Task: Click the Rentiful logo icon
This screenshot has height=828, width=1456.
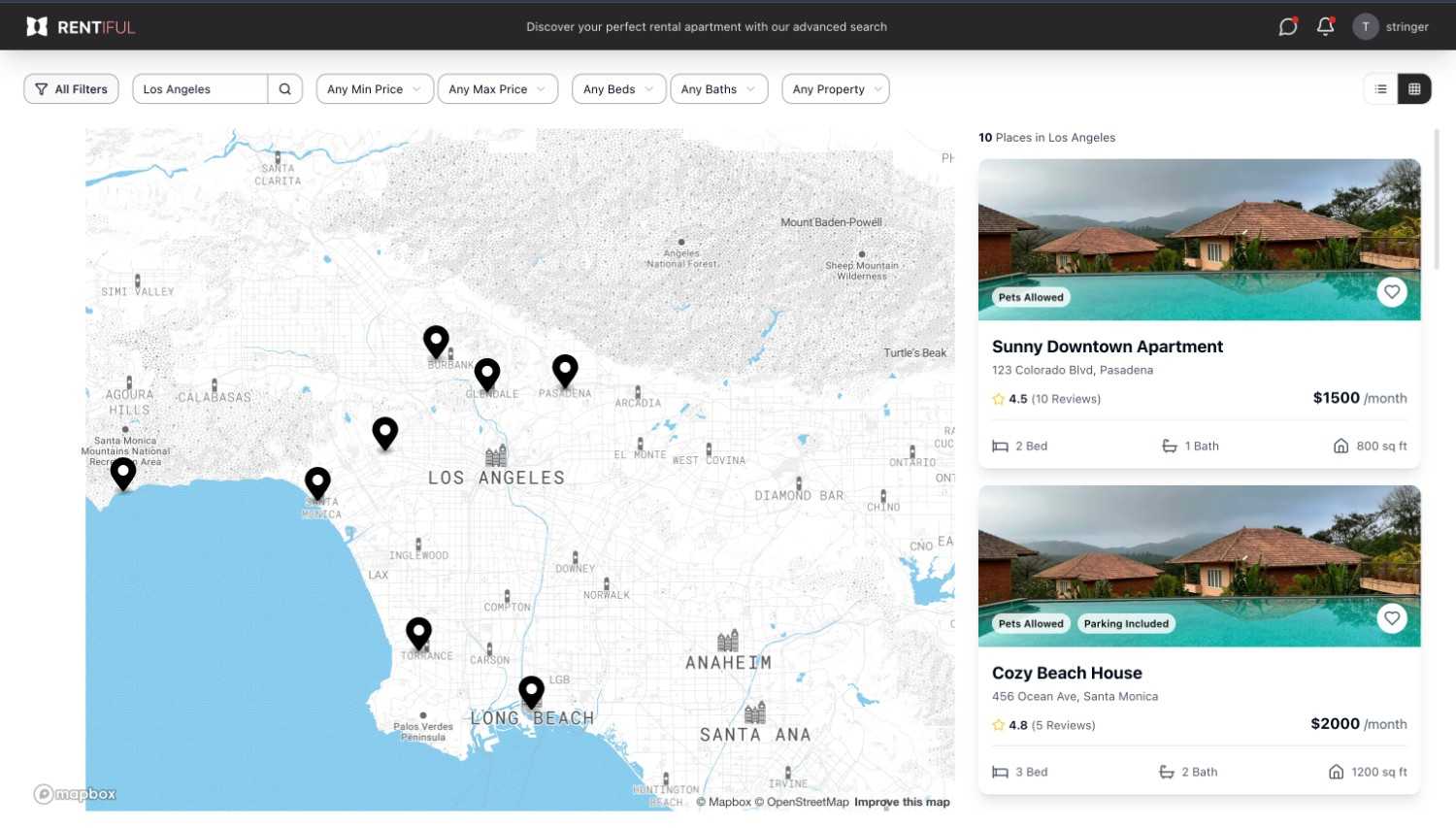Action: (x=37, y=26)
